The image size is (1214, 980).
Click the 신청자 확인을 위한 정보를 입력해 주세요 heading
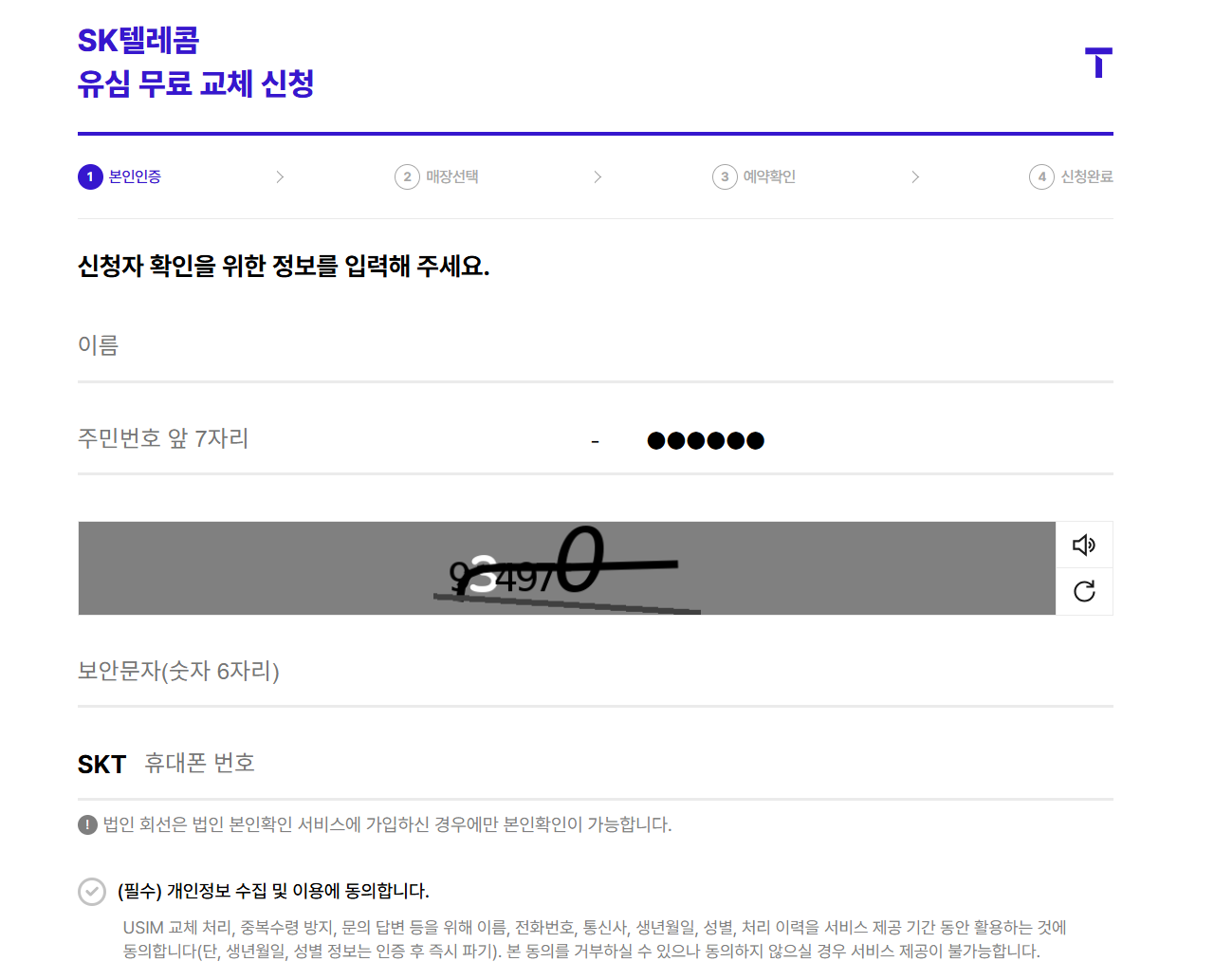284,266
